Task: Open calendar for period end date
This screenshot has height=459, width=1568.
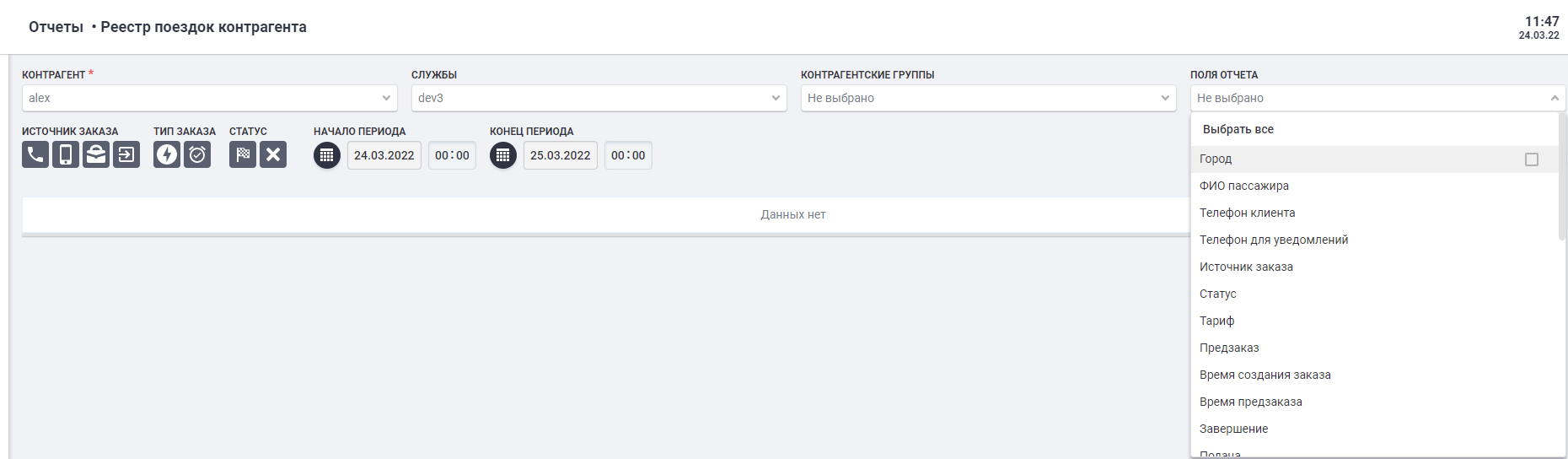Action: (503, 155)
